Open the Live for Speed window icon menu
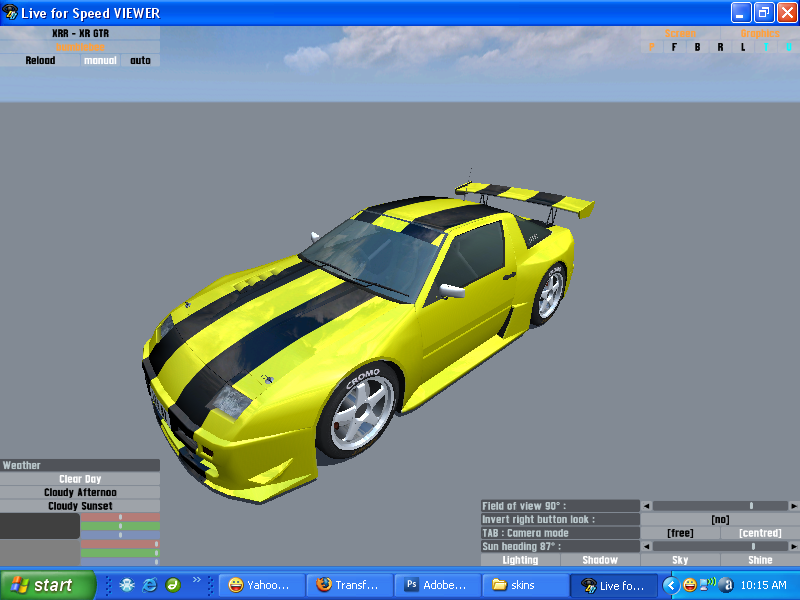 10,12
